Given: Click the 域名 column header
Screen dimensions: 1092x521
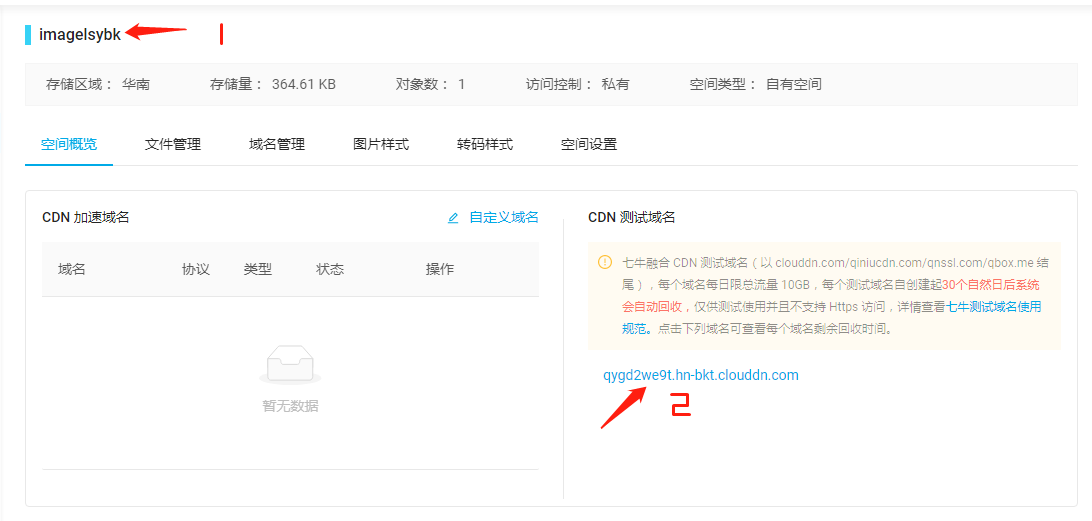Looking at the screenshot, I should [72, 269].
